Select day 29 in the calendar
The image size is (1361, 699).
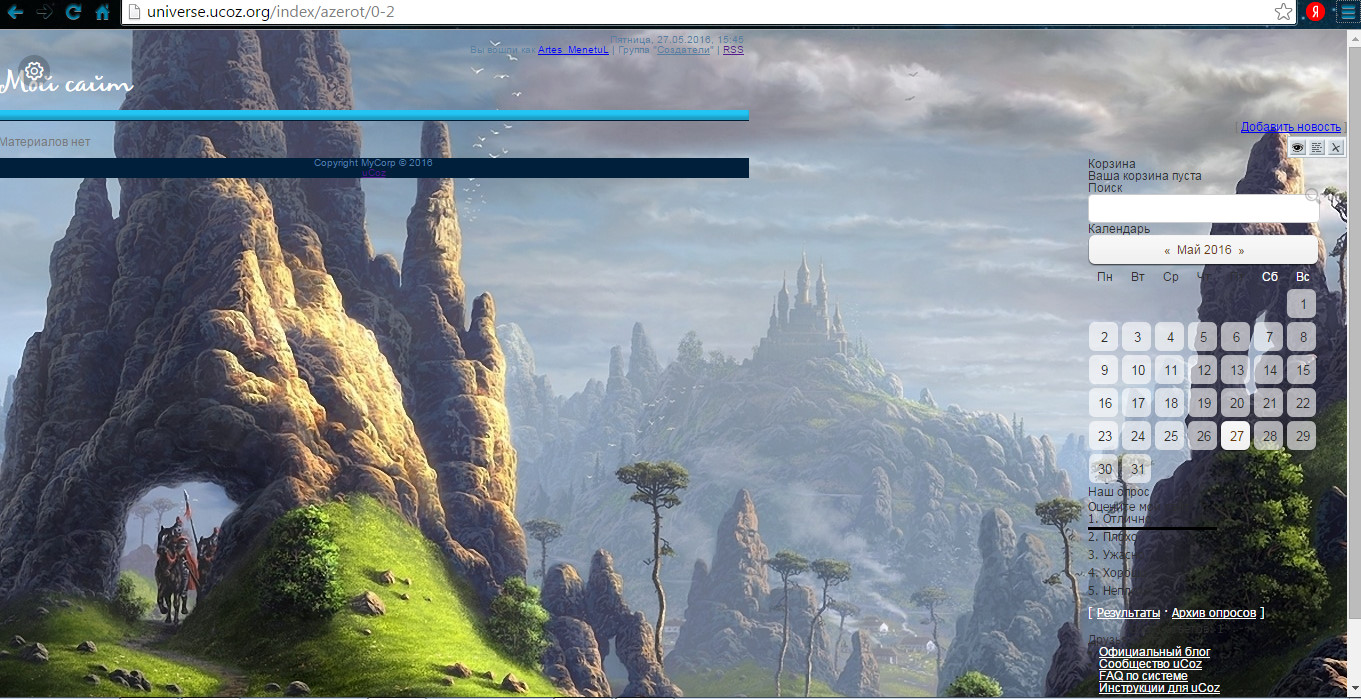coord(1302,436)
